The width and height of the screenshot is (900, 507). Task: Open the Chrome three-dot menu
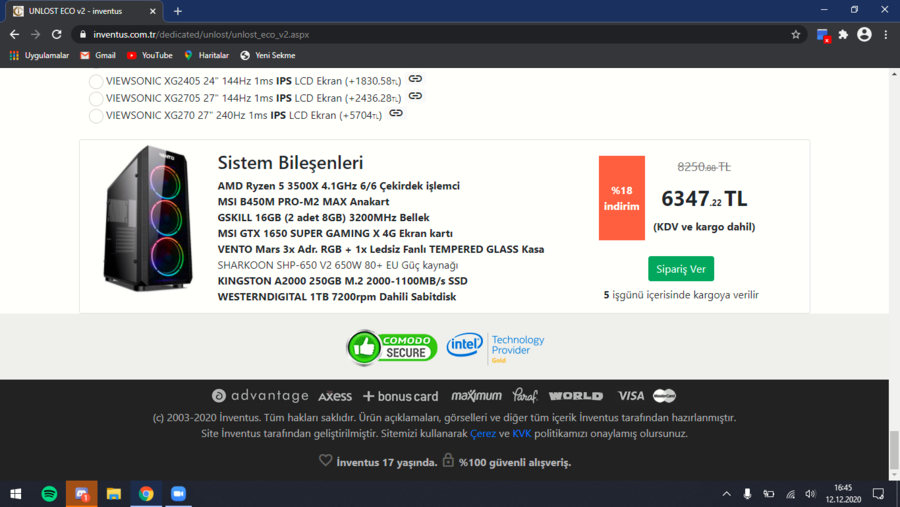[886, 34]
